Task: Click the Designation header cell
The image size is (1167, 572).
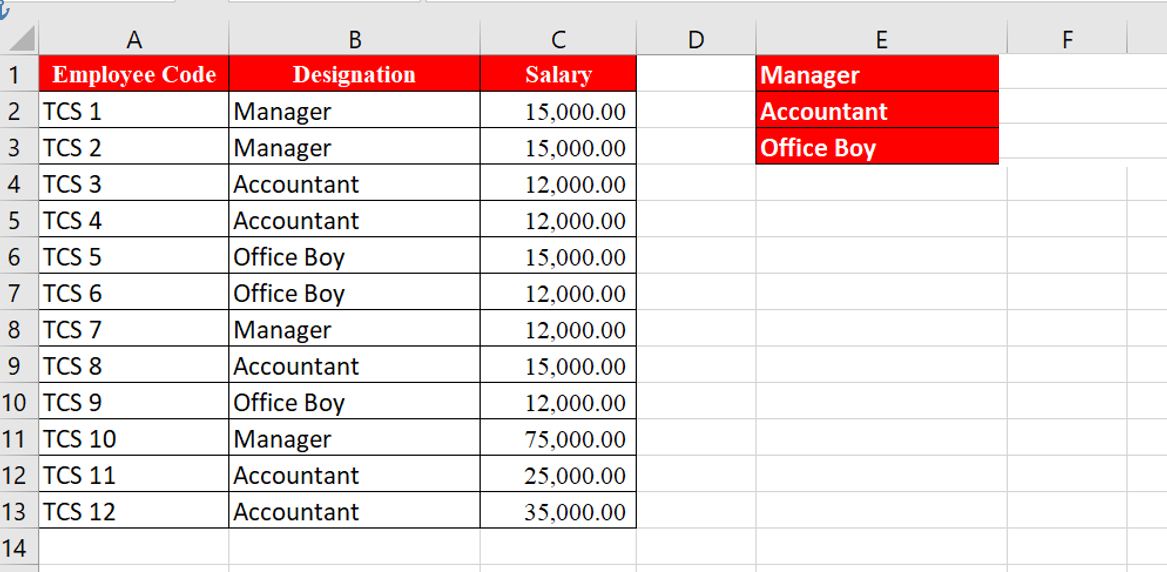Action: tap(354, 74)
